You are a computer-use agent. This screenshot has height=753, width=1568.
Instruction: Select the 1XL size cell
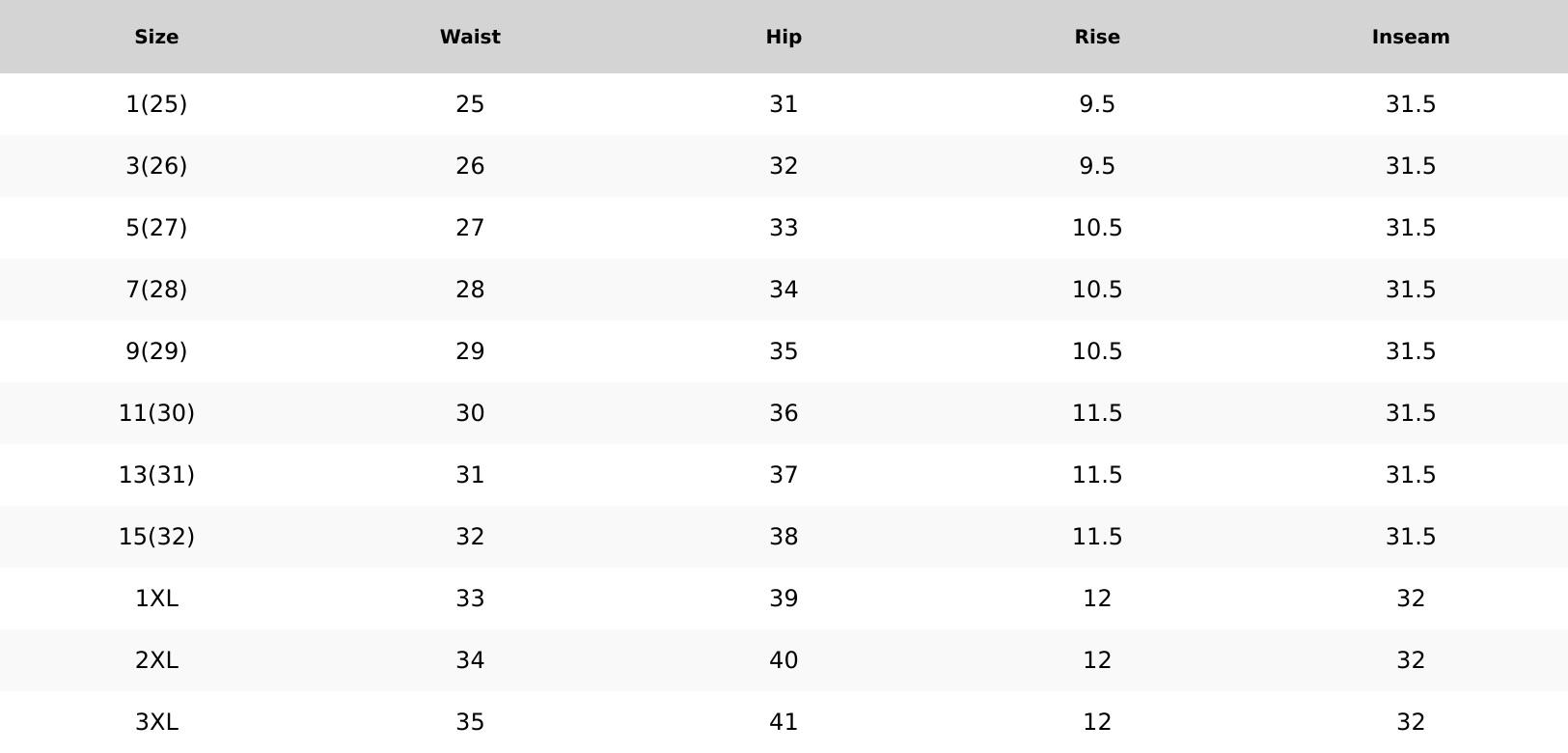[x=156, y=599]
